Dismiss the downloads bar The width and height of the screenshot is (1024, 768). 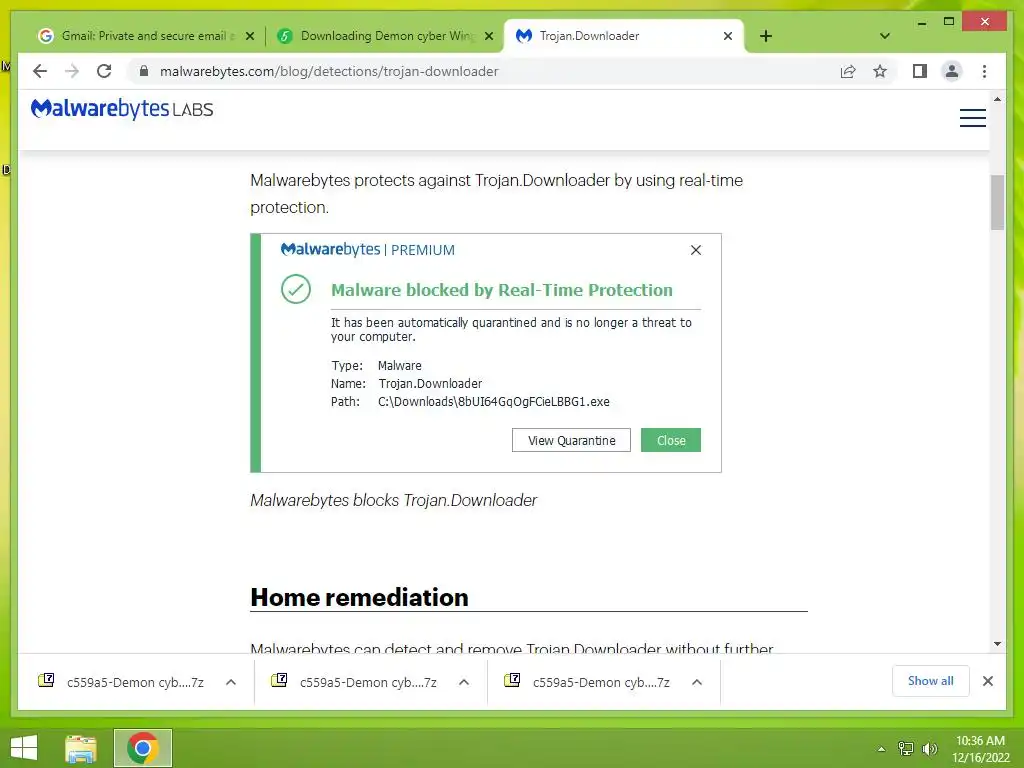(x=987, y=681)
